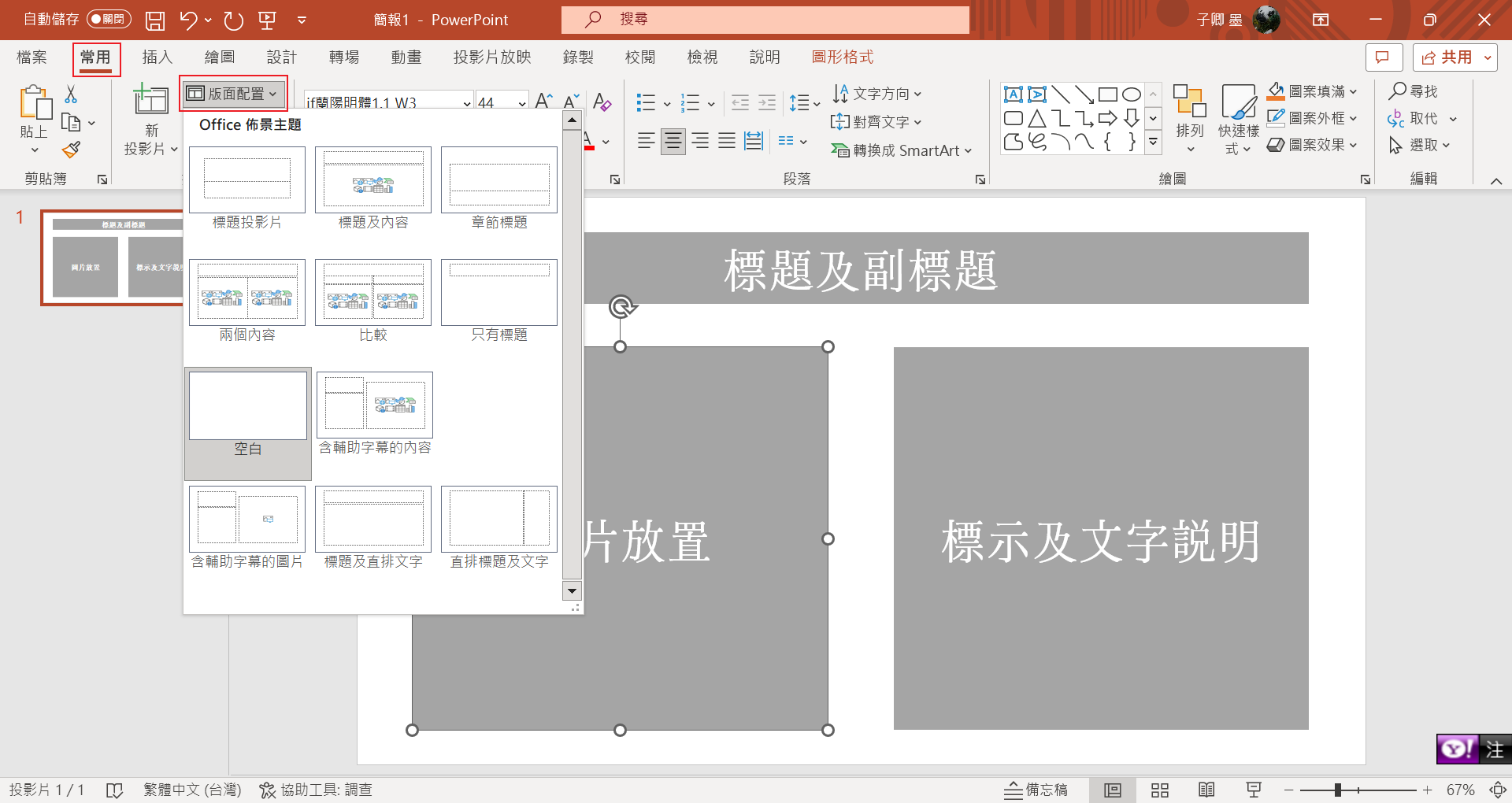
Task: Click the Save icon in title bar
Action: point(155,20)
